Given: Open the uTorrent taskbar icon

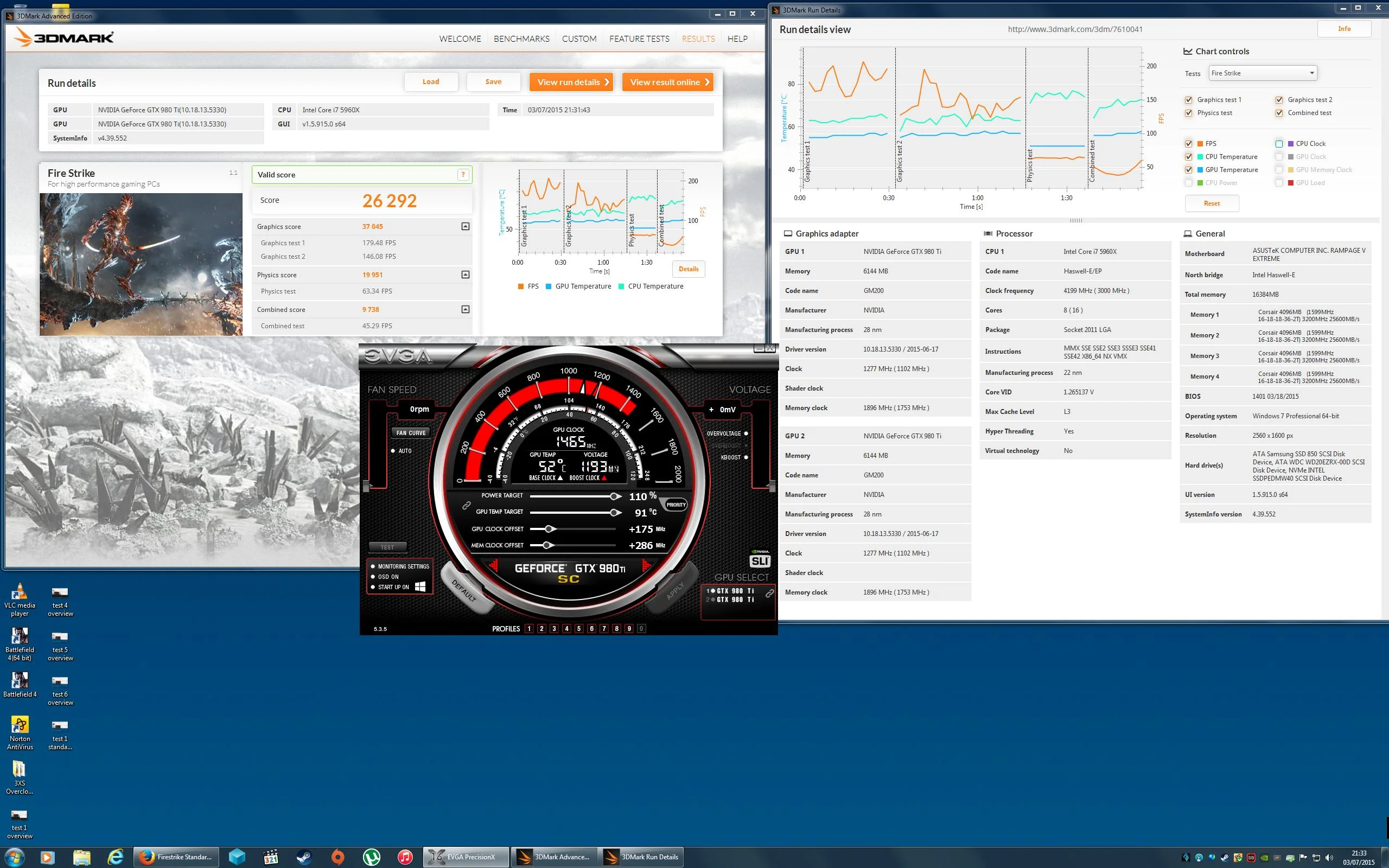Looking at the screenshot, I should (x=371, y=857).
